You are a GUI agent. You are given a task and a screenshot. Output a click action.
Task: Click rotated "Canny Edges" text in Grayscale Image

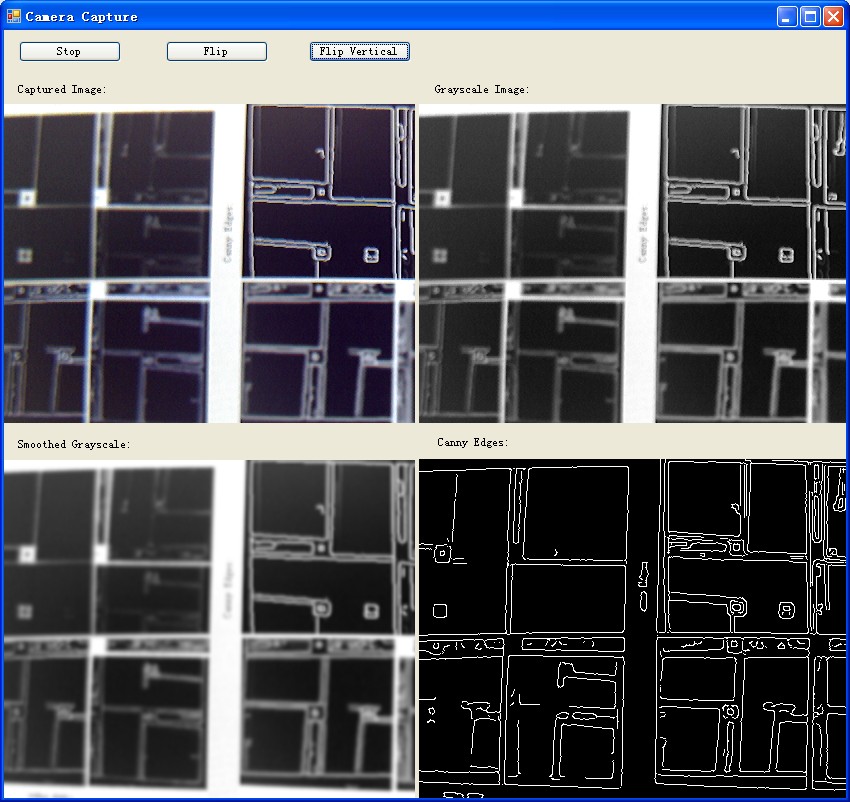pyautogui.click(x=646, y=233)
